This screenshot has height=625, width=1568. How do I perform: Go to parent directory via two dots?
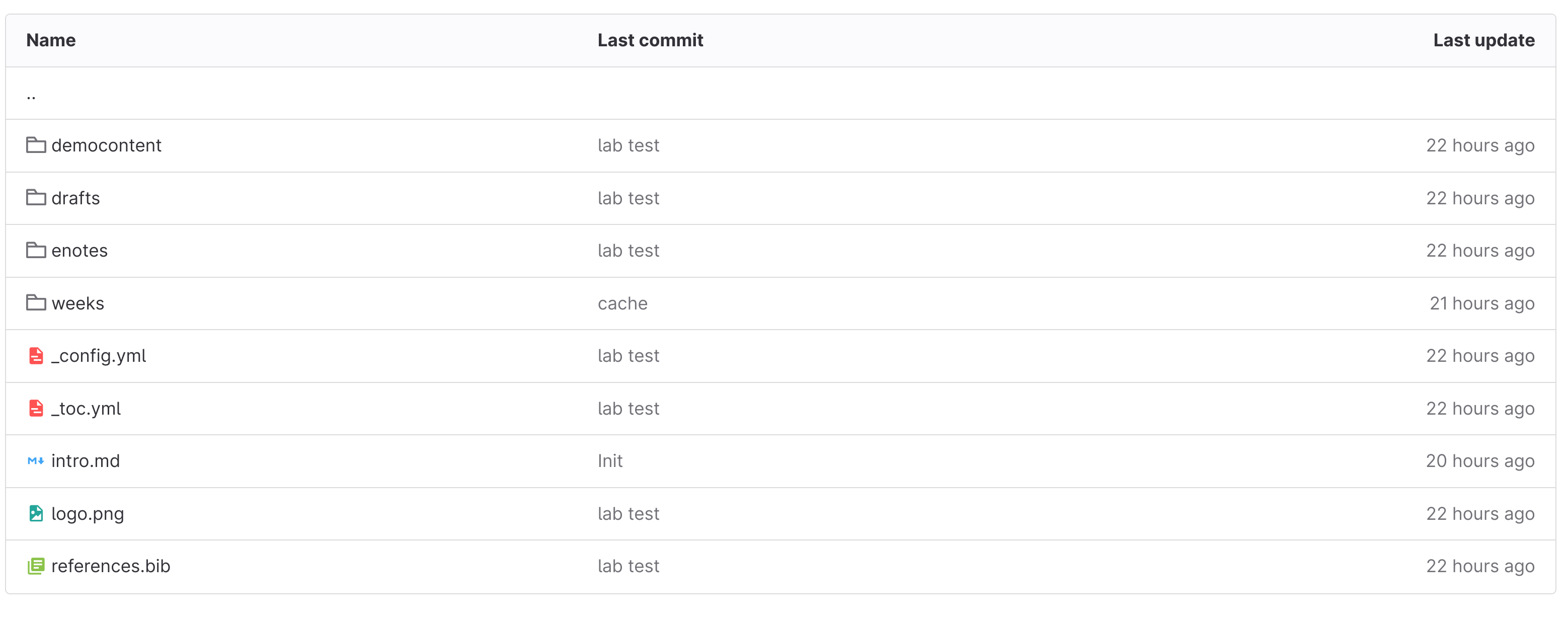[x=31, y=94]
